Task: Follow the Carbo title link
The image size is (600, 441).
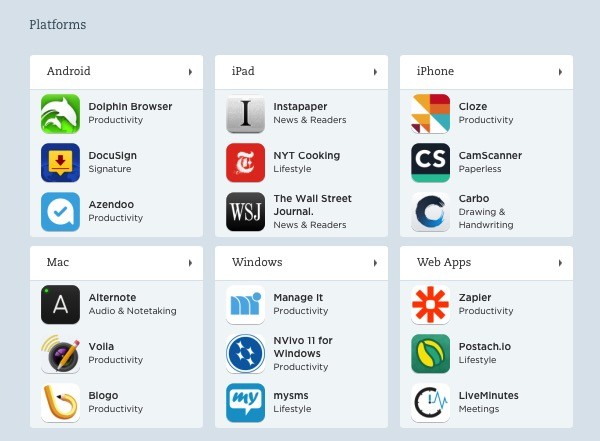Action: click(x=474, y=198)
